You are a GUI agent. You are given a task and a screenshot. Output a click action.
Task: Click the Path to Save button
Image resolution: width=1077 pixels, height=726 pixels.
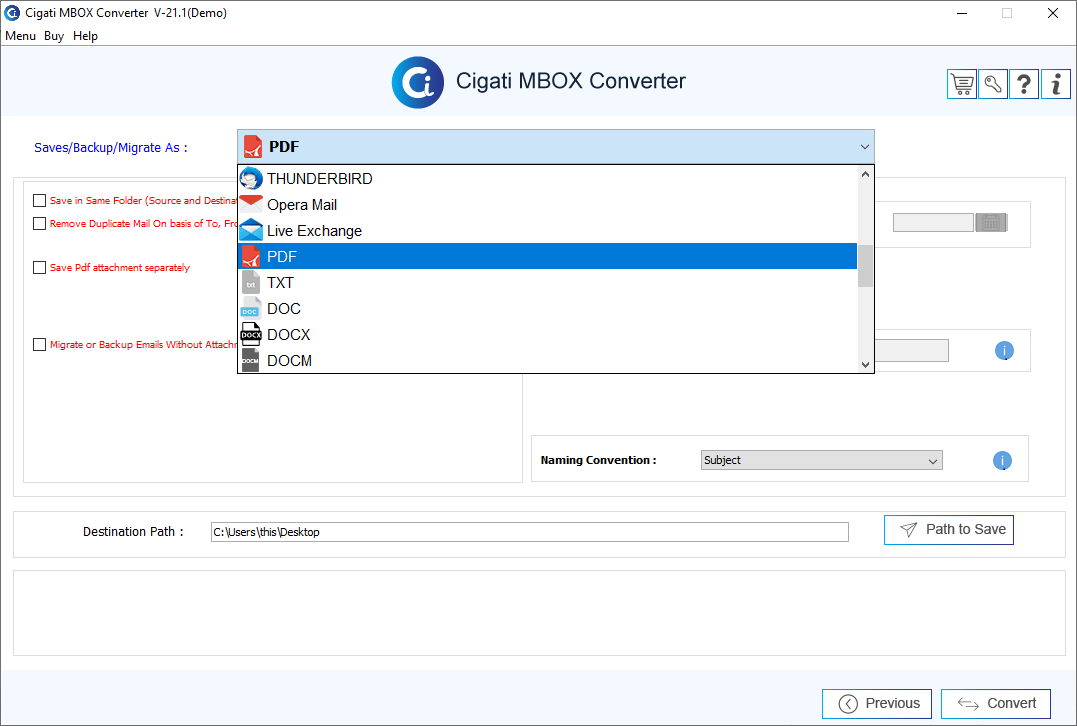click(949, 530)
